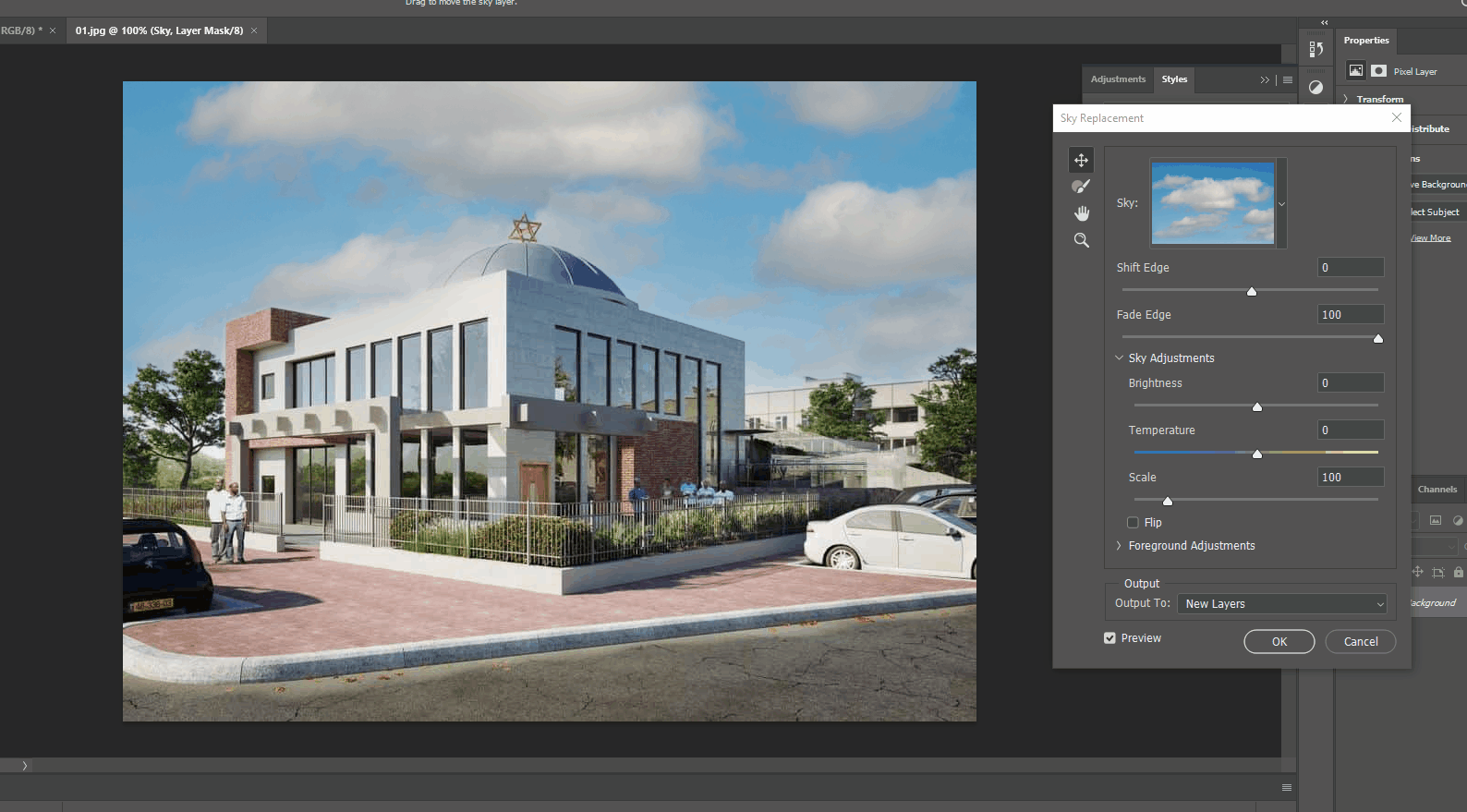Click OK in the Sky Replacement dialog

[1279, 641]
